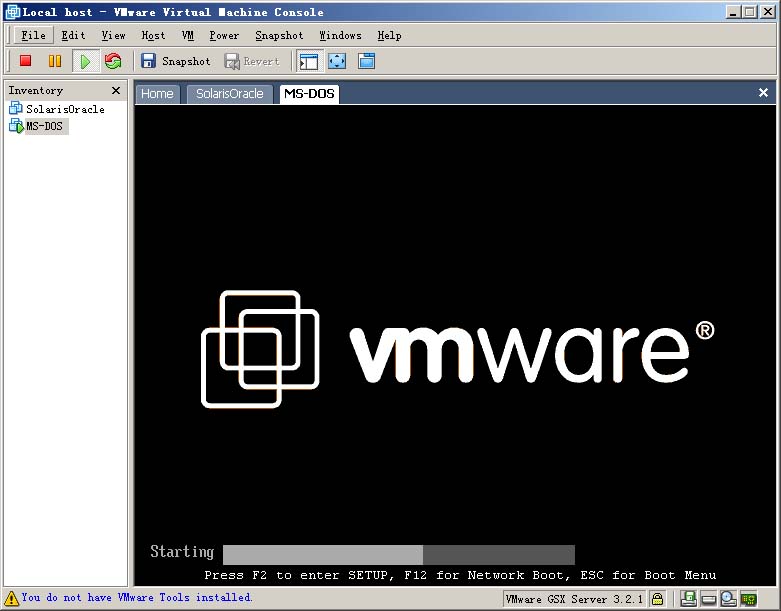Close the current MS-DOS tab
The width and height of the screenshot is (781, 611).
pyautogui.click(x=763, y=92)
